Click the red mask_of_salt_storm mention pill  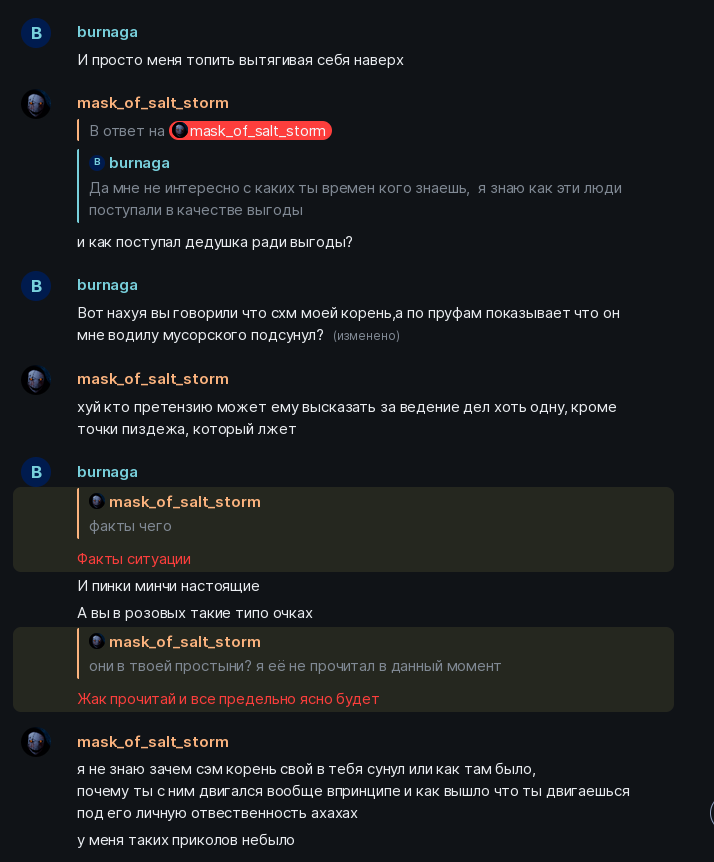pyautogui.click(x=250, y=131)
